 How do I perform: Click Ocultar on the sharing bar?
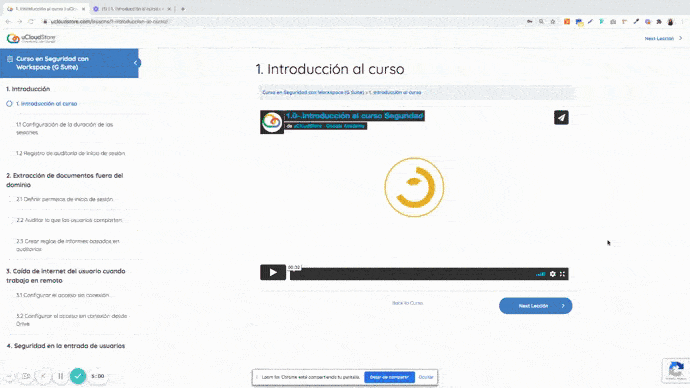(x=426, y=377)
